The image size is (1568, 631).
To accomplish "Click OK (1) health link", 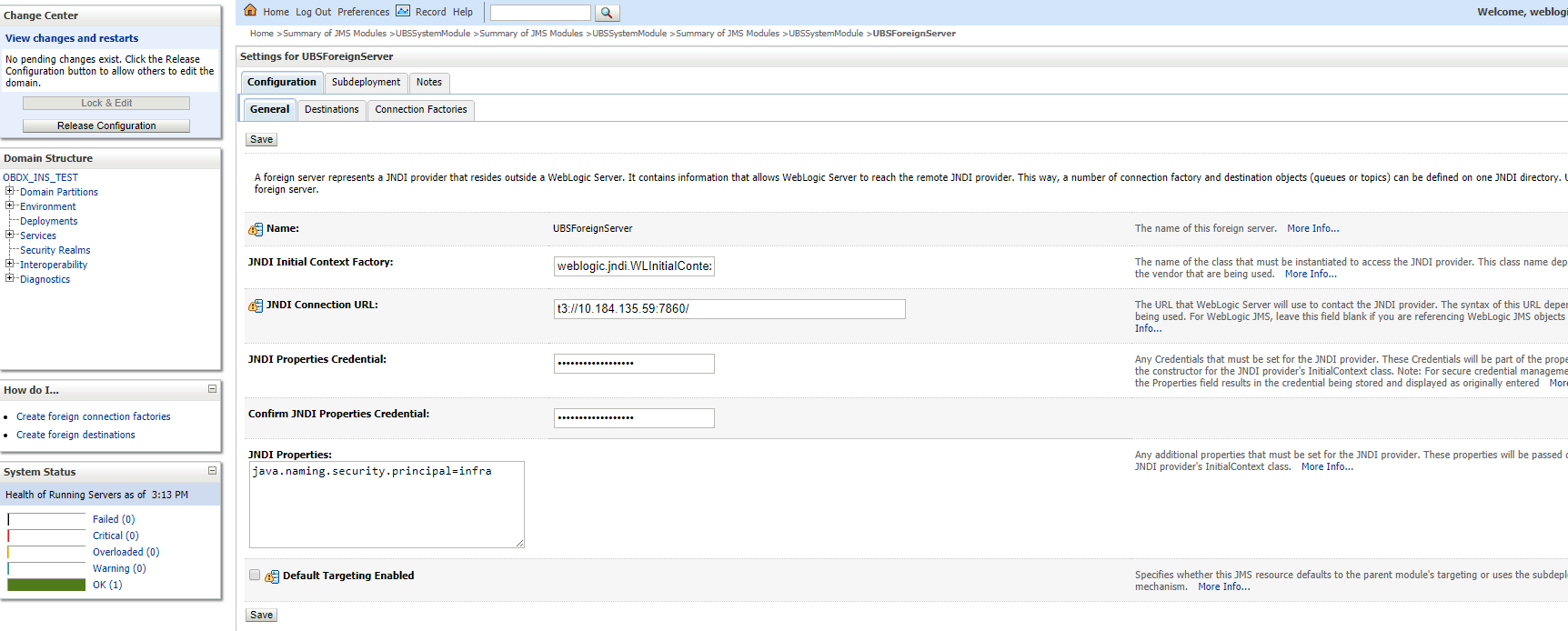I will click(107, 585).
